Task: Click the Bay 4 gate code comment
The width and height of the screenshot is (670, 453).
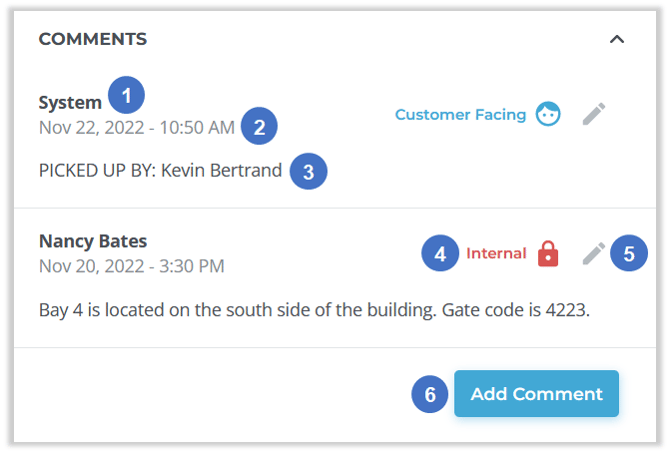Action: point(314,308)
